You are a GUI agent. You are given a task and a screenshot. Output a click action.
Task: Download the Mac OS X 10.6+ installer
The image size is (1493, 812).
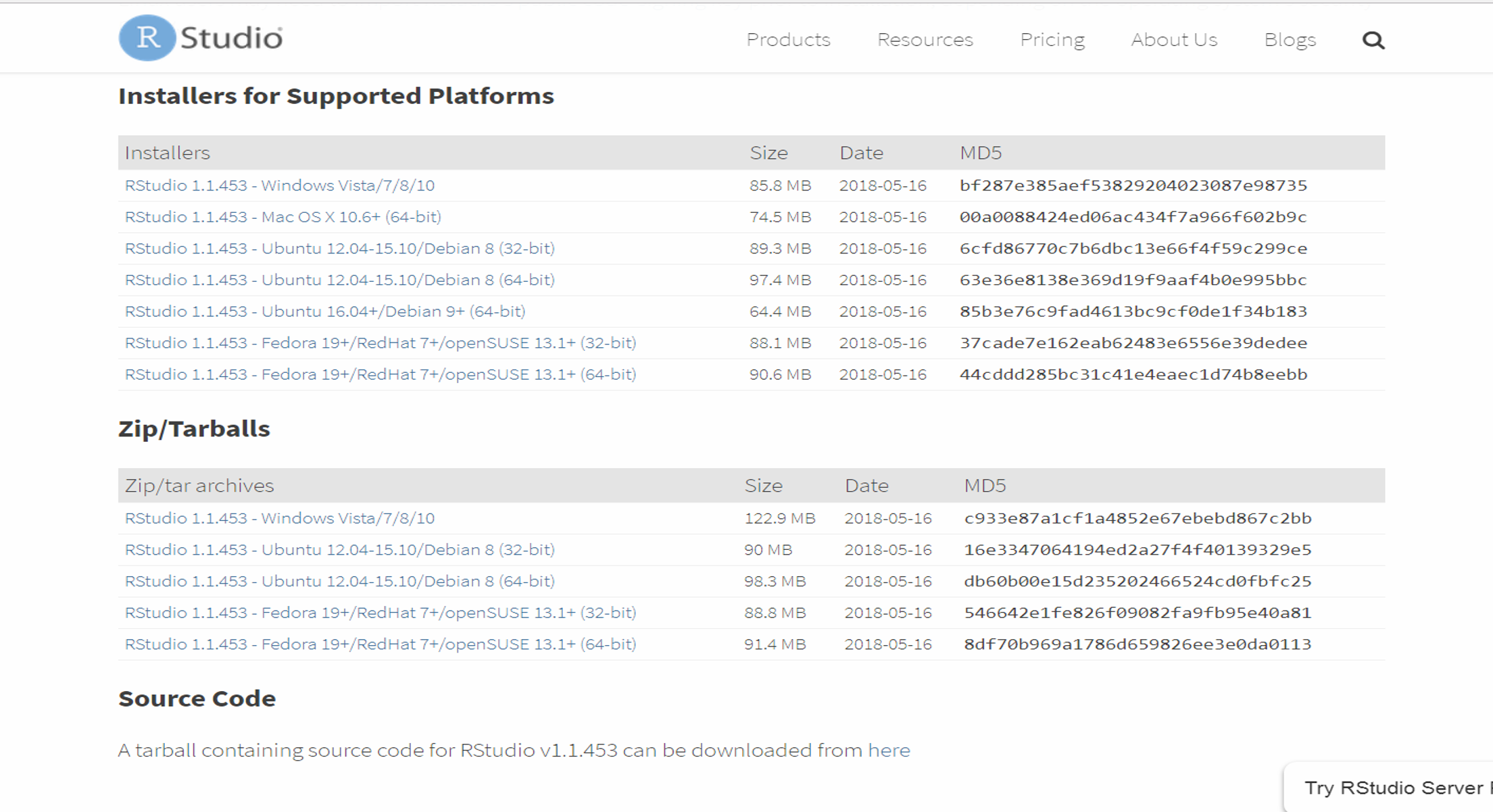coord(283,217)
